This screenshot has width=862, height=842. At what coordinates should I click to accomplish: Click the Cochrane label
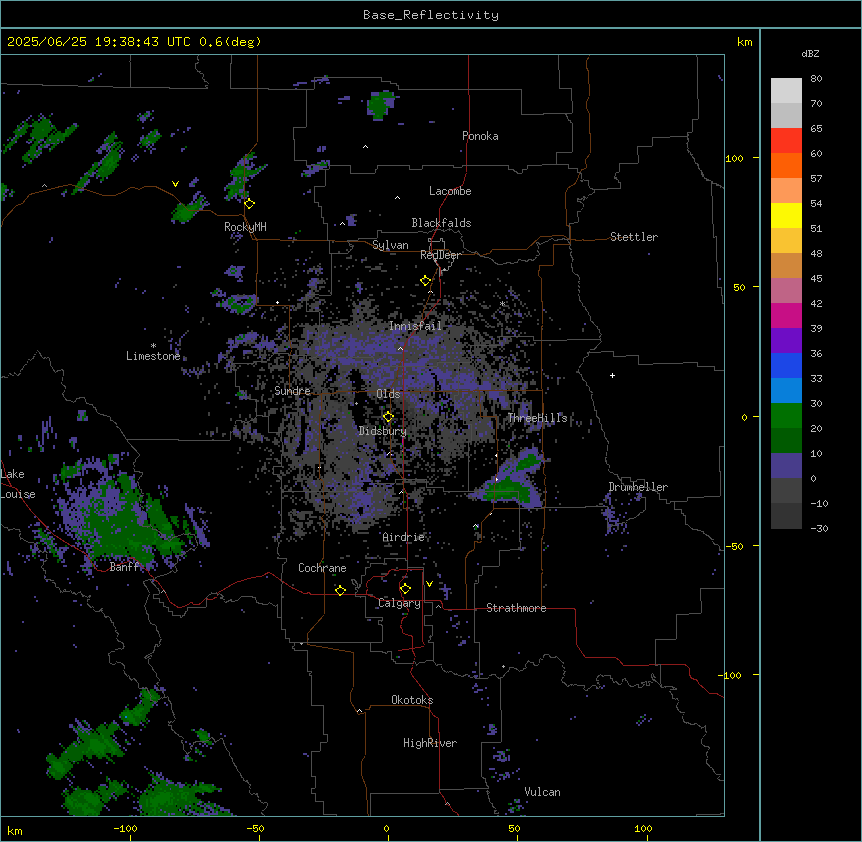(322, 568)
